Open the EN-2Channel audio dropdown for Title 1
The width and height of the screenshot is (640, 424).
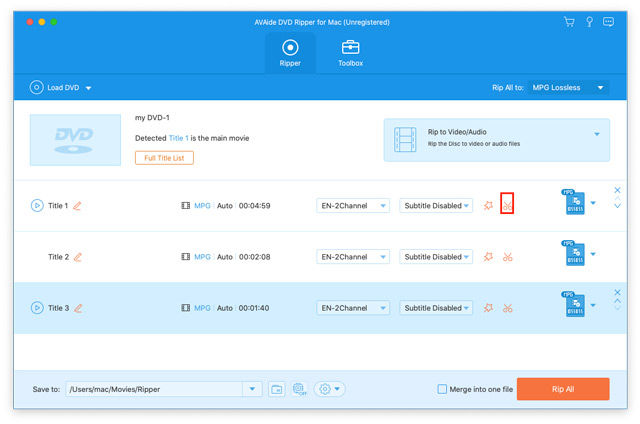353,206
